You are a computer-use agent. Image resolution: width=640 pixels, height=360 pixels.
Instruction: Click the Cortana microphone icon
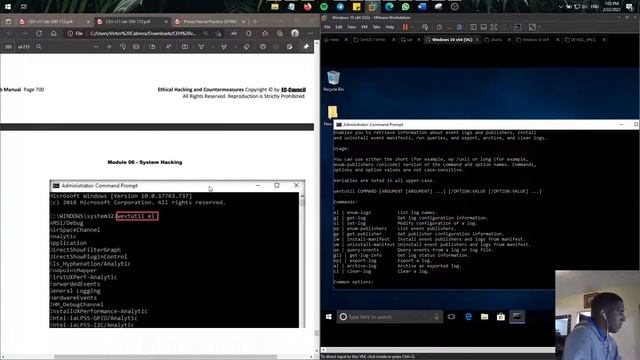click(436, 317)
